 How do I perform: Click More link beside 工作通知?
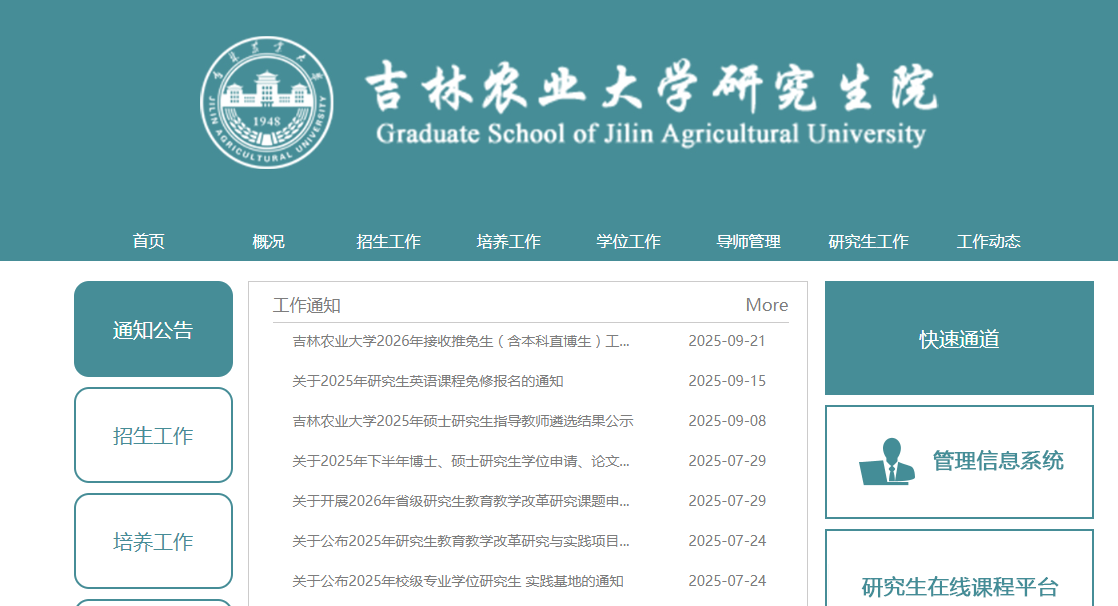tap(766, 305)
